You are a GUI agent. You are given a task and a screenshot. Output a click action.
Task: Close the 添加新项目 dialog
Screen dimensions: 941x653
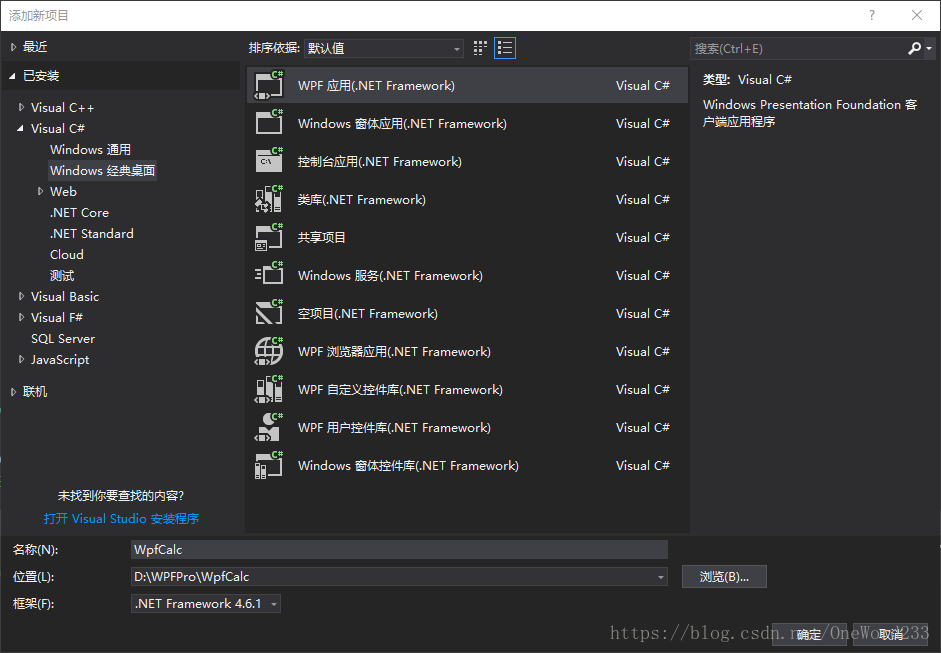click(917, 16)
